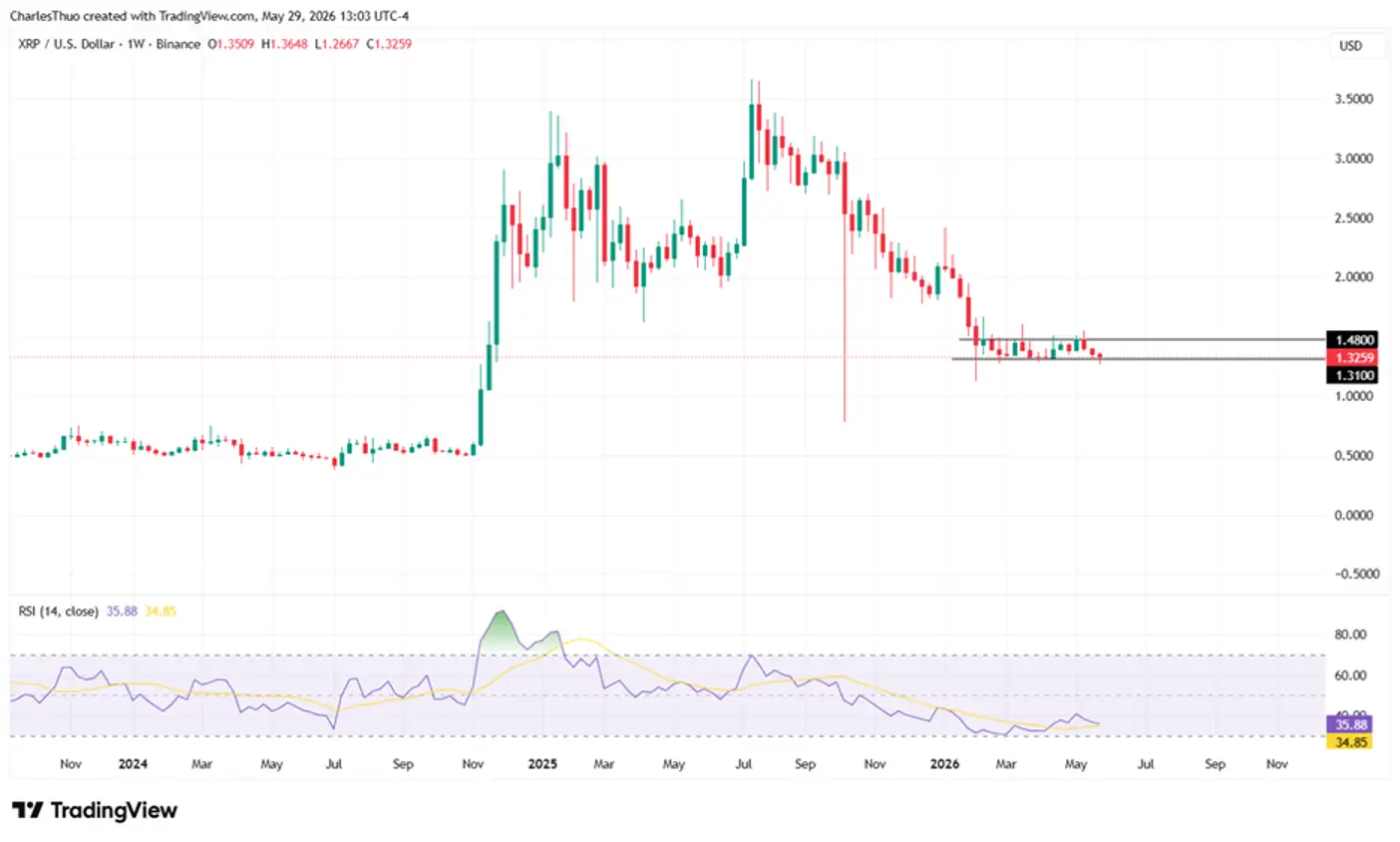Click the TradingView wordmark link
This screenshot has width=1400, height=842.
click(x=114, y=810)
